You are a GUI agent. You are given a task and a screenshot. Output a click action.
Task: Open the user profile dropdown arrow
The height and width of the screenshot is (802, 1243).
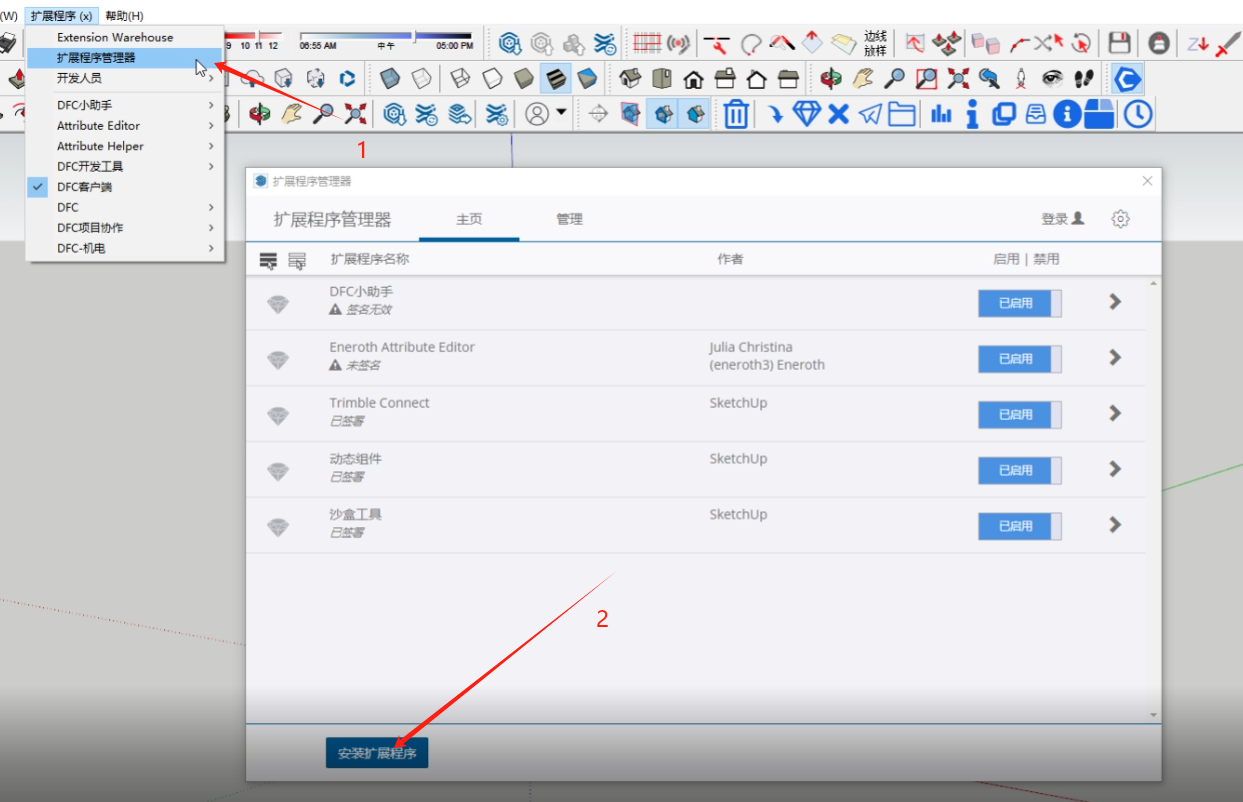point(561,112)
